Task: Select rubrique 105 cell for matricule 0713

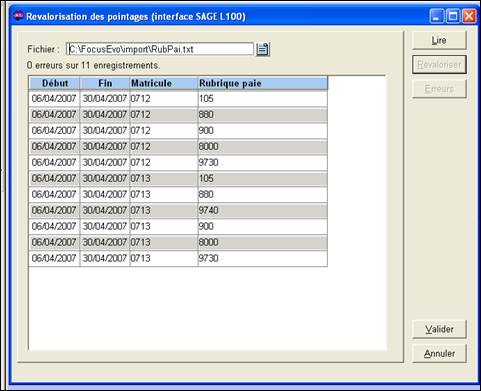Action: [263, 178]
